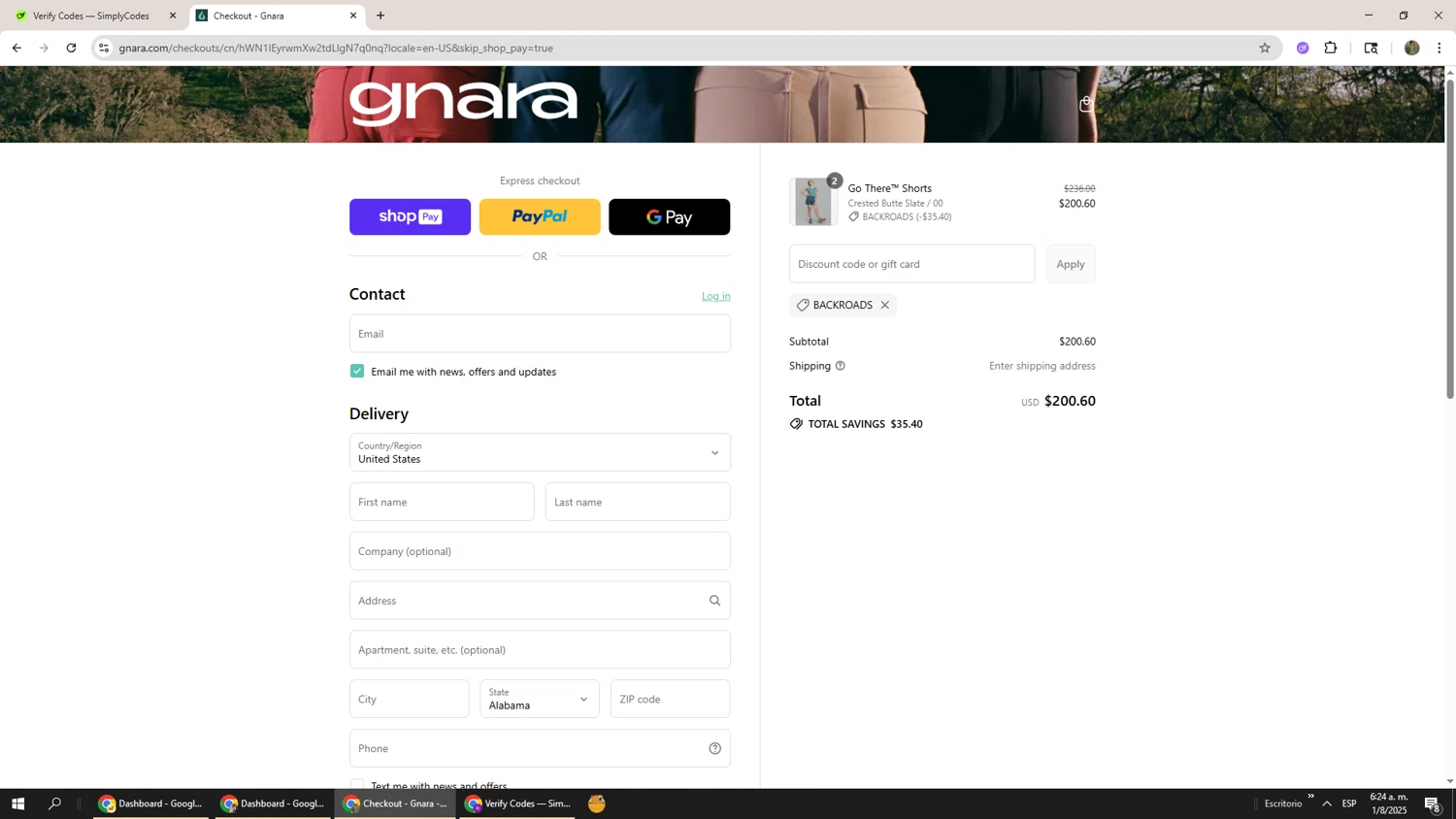Open Checkout Gnara taskbar window

pos(396,803)
